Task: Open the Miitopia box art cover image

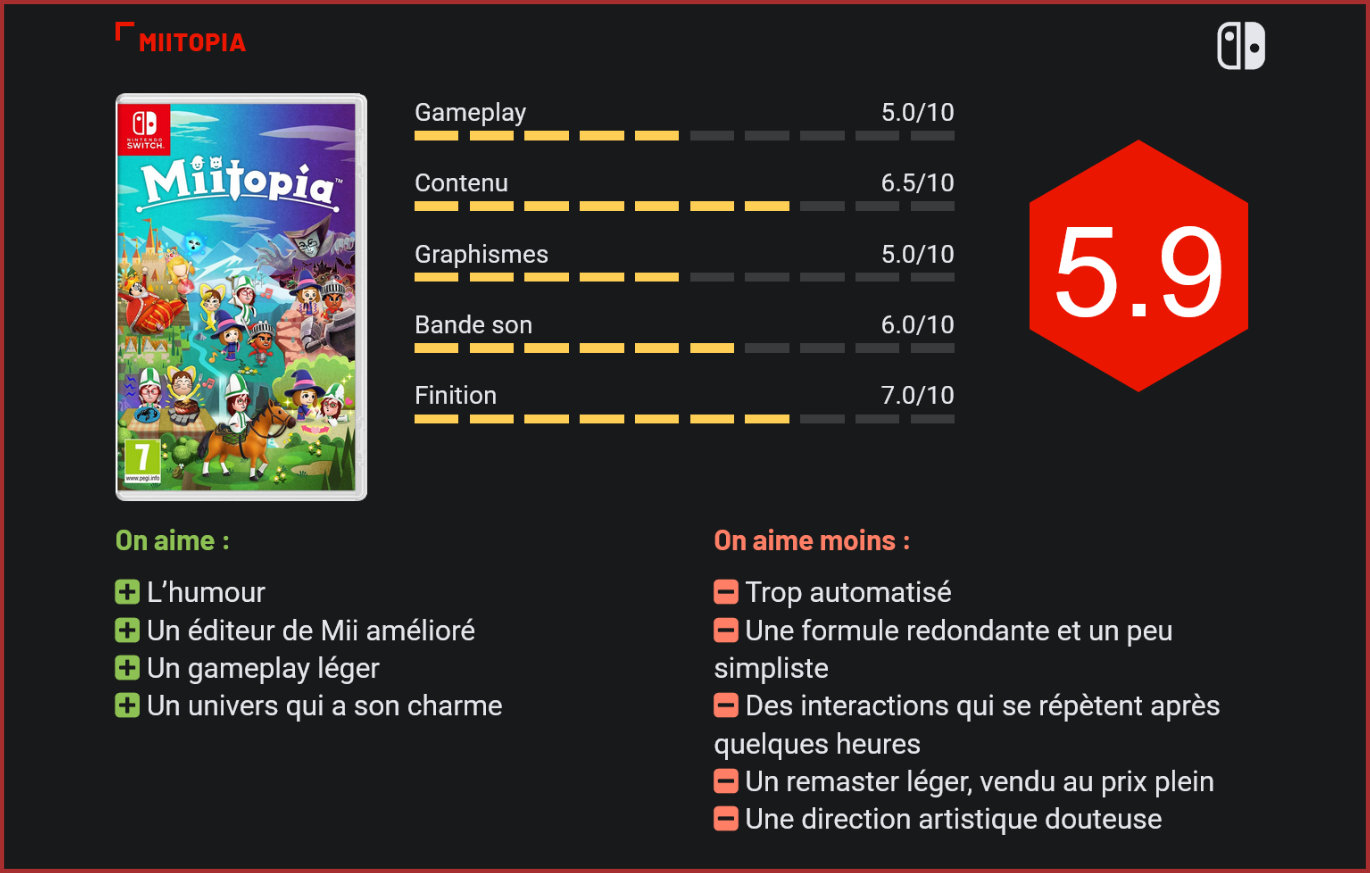Action: pyautogui.click(x=241, y=296)
